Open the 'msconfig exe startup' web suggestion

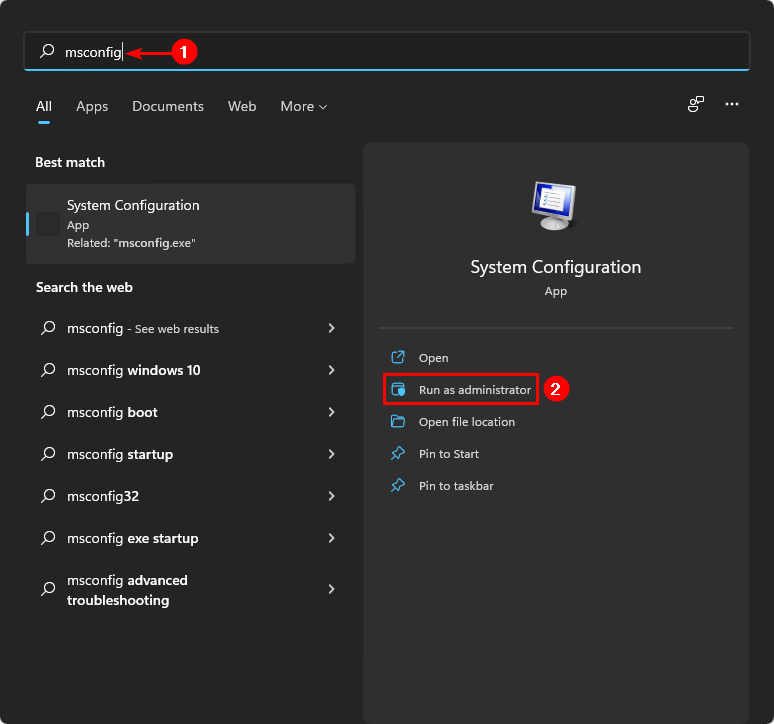click(191, 538)
